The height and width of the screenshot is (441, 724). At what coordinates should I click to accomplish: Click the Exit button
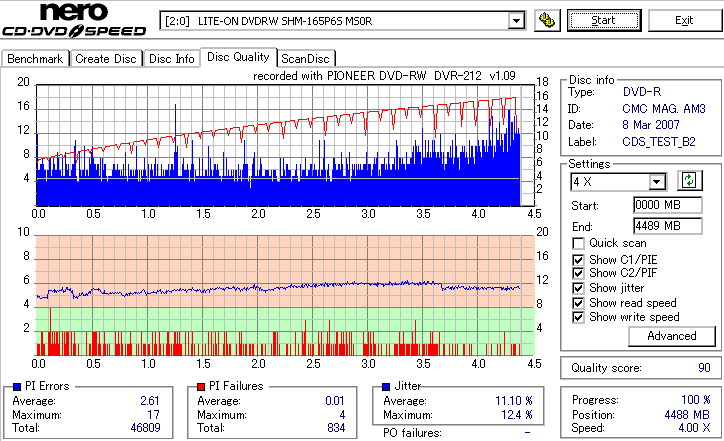click(684, 20)
